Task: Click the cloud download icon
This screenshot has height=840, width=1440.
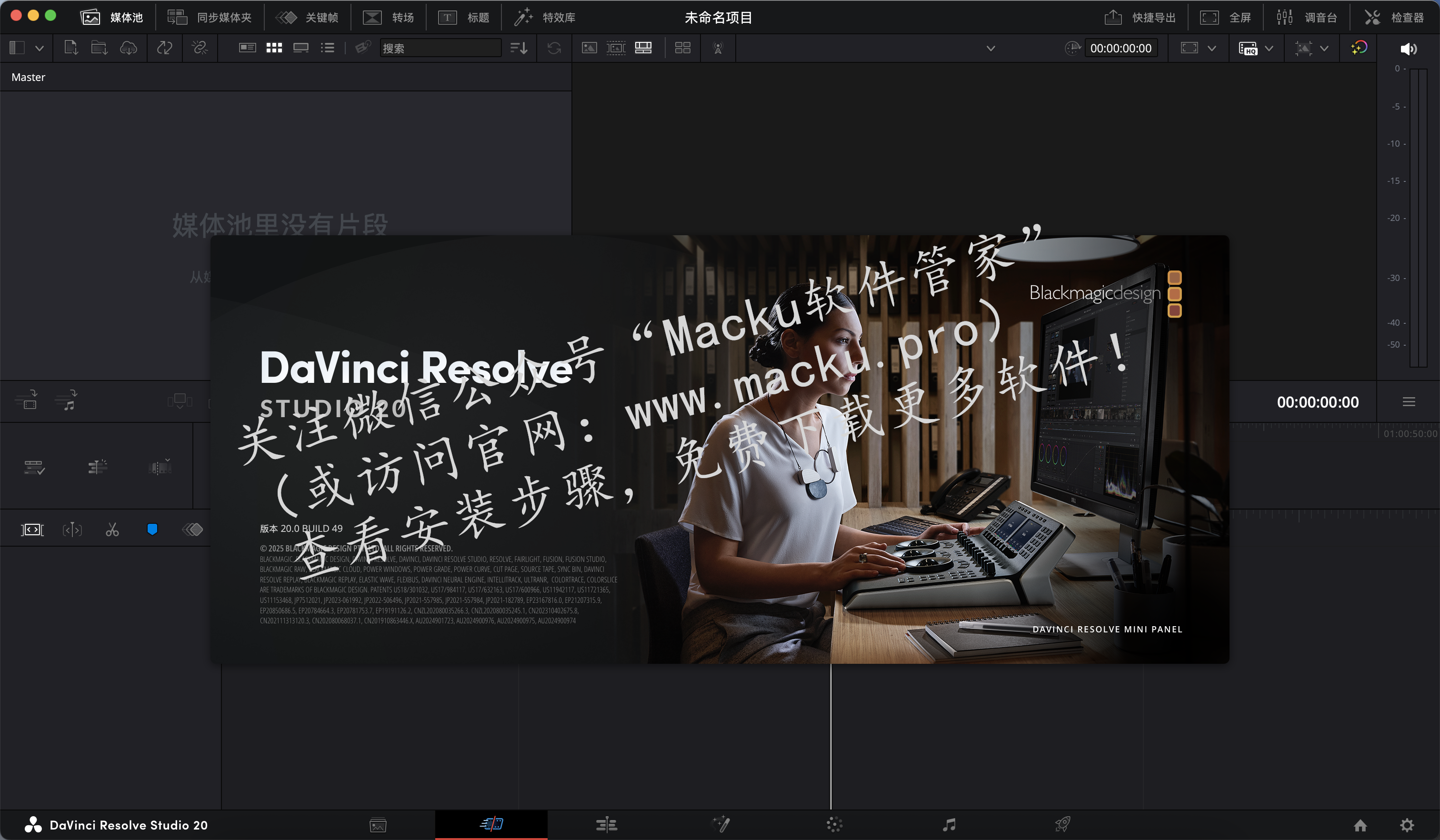Action: click(x=129, y=48)
